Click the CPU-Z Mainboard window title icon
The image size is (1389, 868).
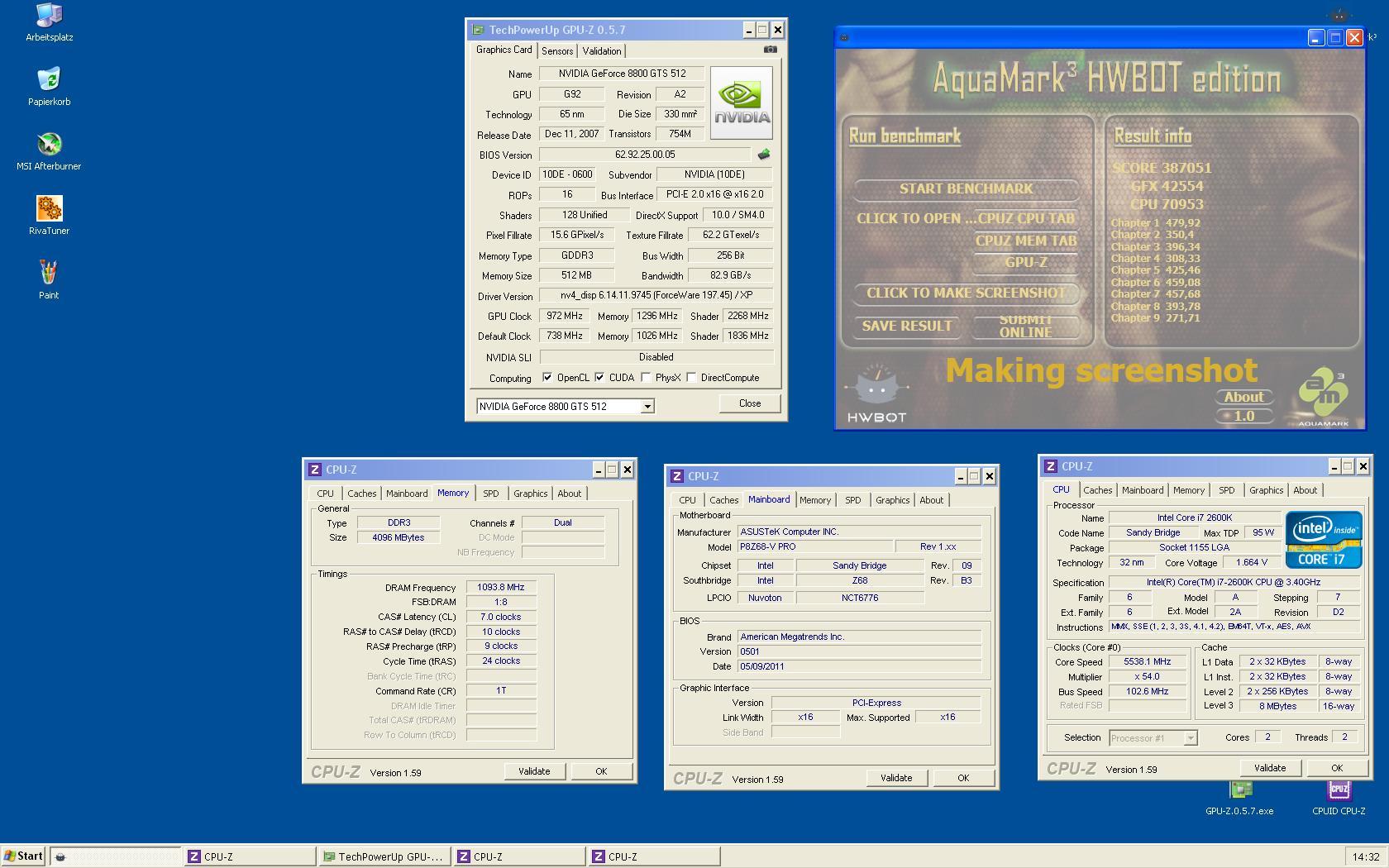click(x=677, y=476)
